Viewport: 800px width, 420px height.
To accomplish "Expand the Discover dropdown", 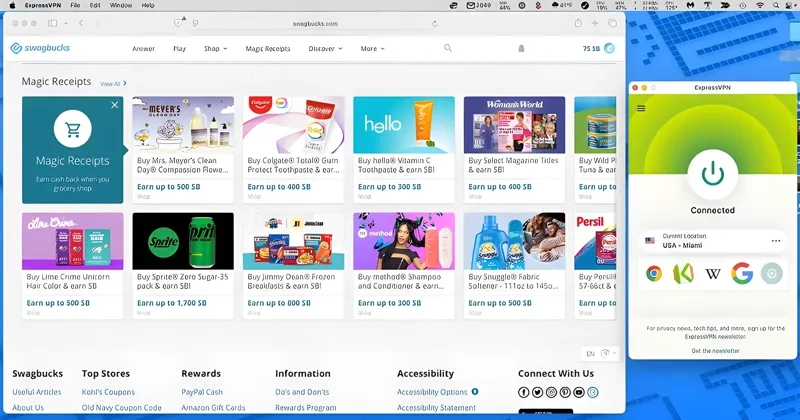I will tap(325, 48).
